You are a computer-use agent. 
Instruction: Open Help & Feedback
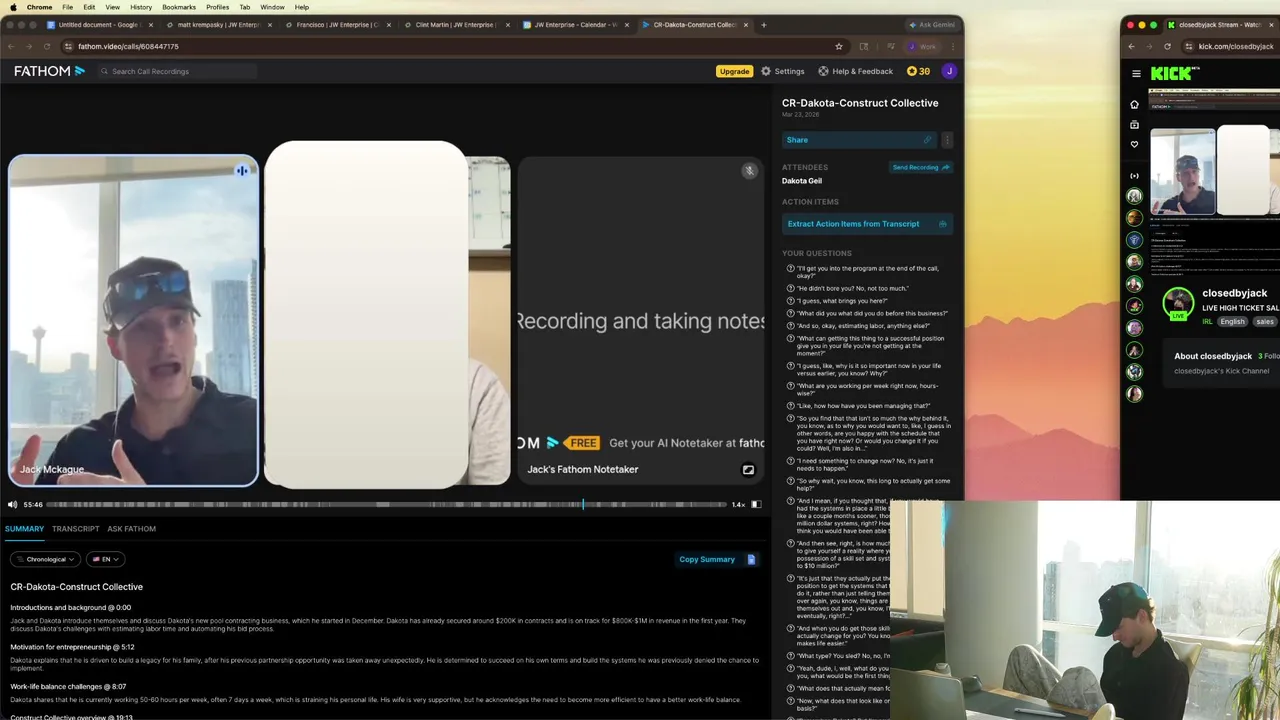coord(855,71)
